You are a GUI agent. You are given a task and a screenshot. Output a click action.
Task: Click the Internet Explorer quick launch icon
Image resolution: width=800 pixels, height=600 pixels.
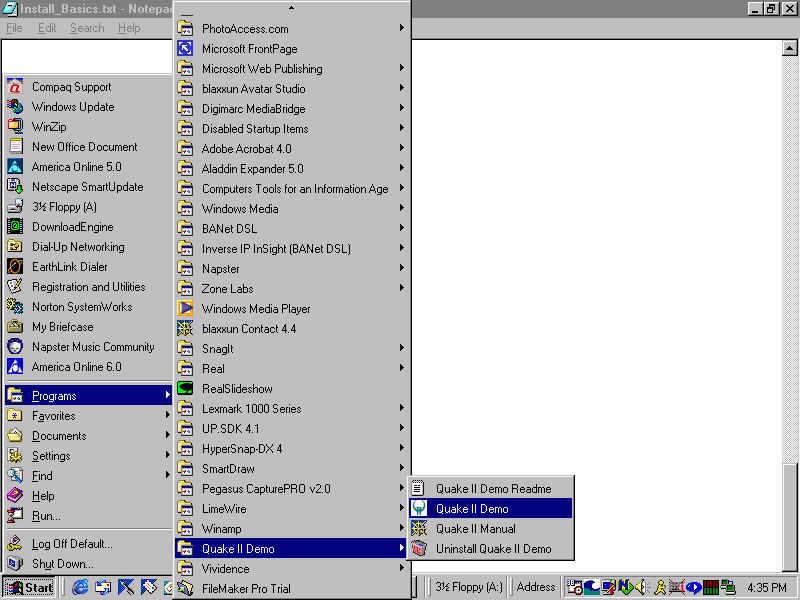point(80,587)
